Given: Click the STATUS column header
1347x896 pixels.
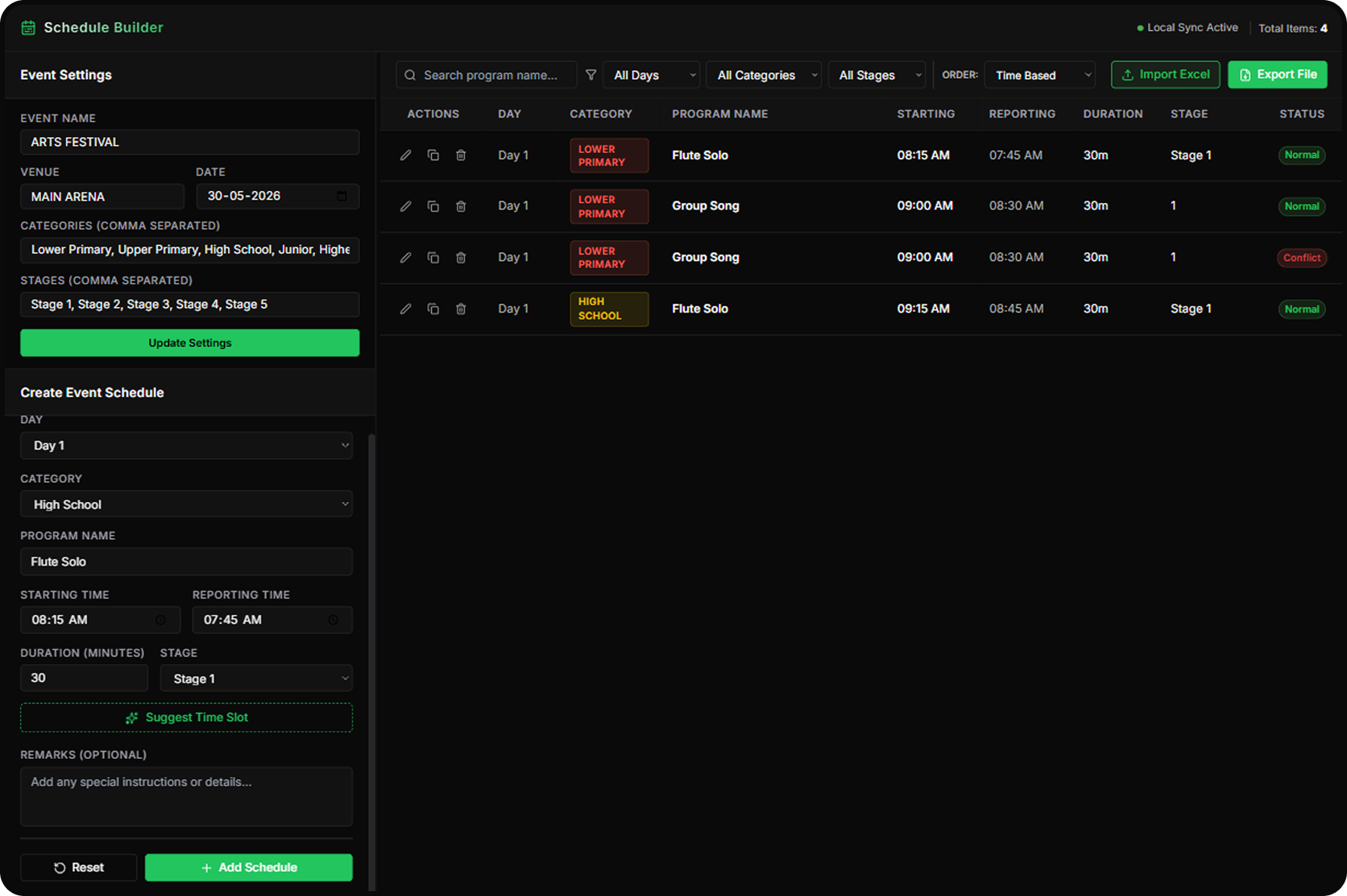Looking at the screenshot, I should click(x=1302, y=114).
